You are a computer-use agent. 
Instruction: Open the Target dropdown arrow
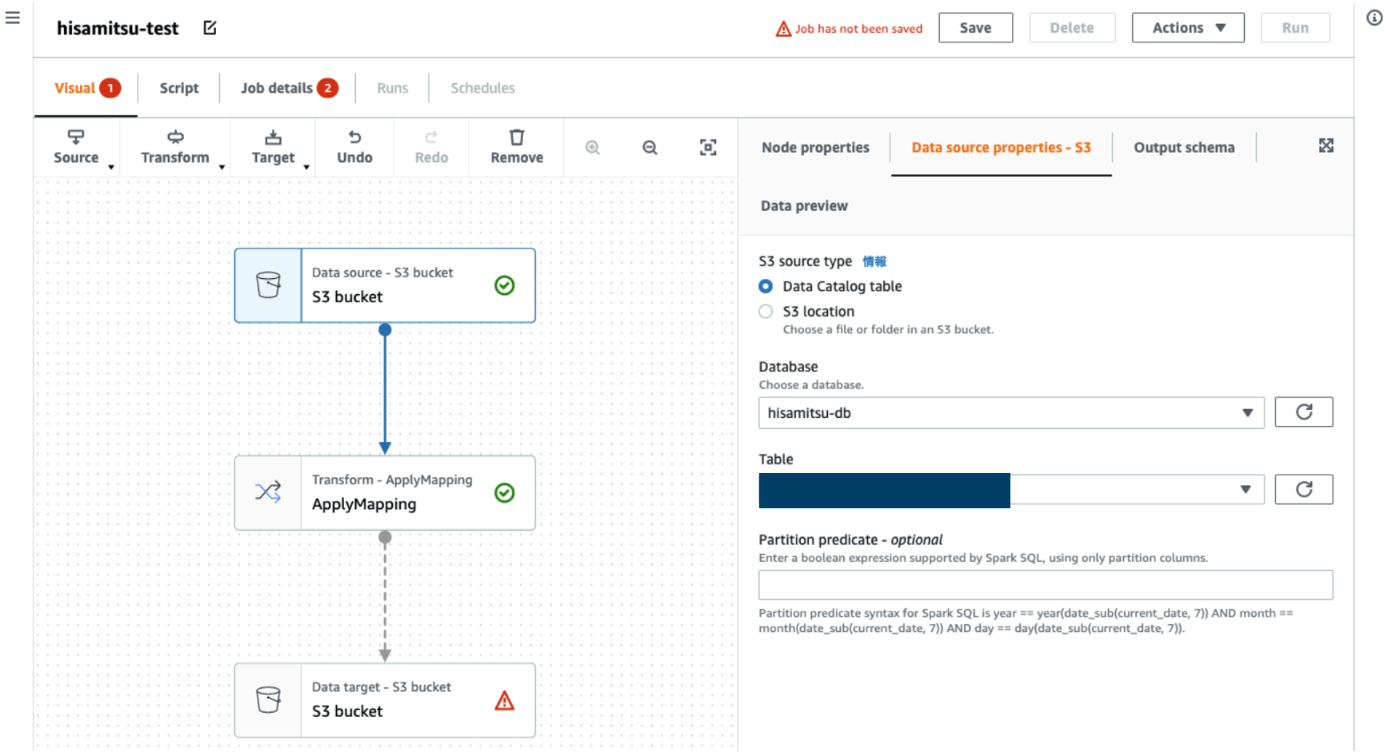(306, 167)
